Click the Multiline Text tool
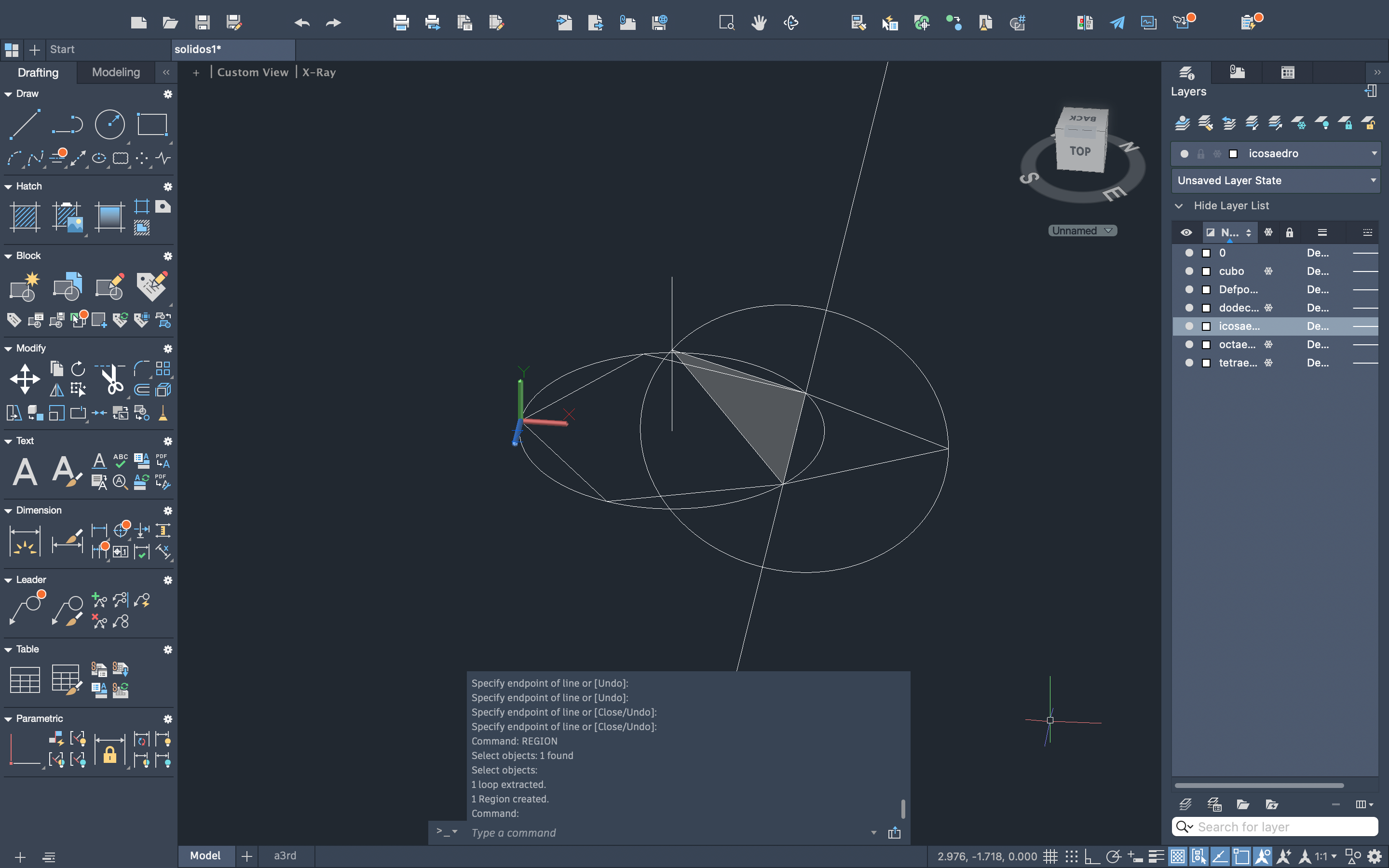 pyautogui.click(x=25, y=472)
